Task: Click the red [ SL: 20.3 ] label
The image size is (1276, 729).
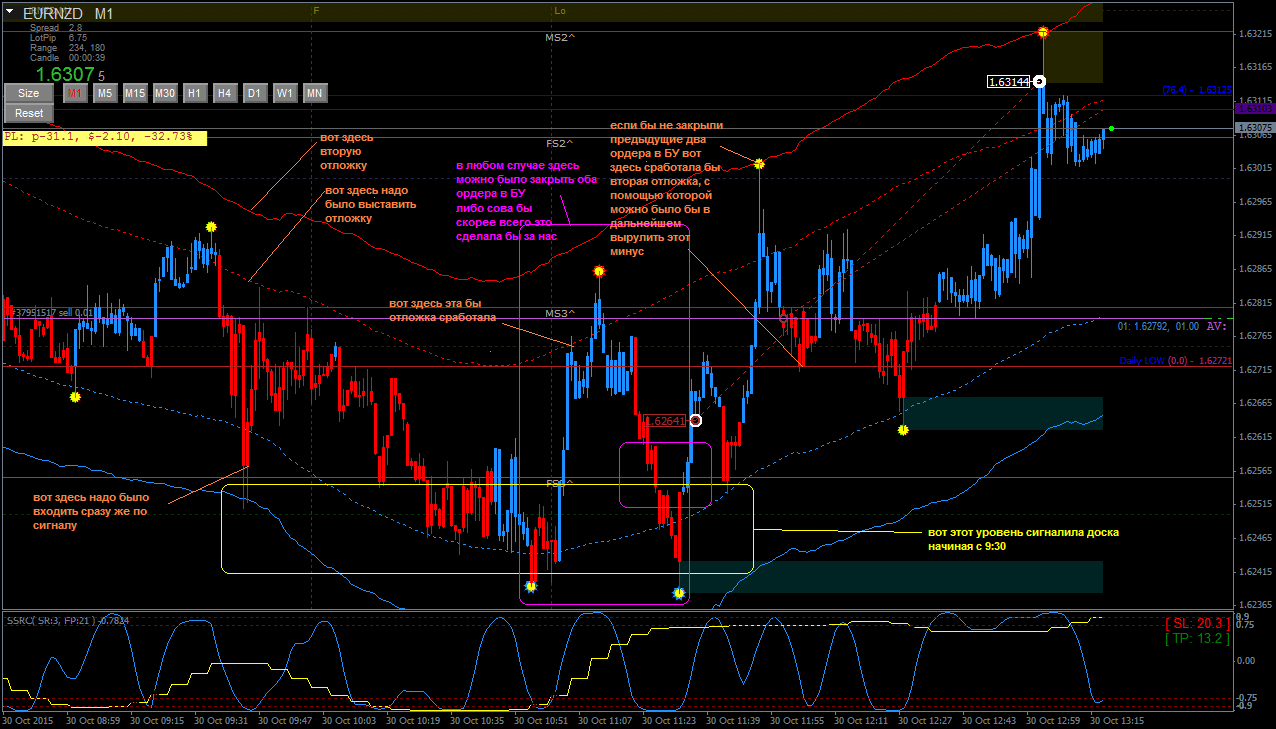Action: pyautogui.click(x=1198, y=623)
